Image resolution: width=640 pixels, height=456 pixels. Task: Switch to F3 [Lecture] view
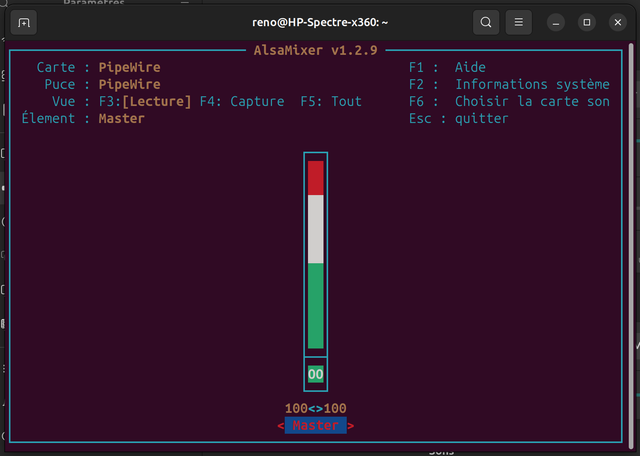[145, 101]
